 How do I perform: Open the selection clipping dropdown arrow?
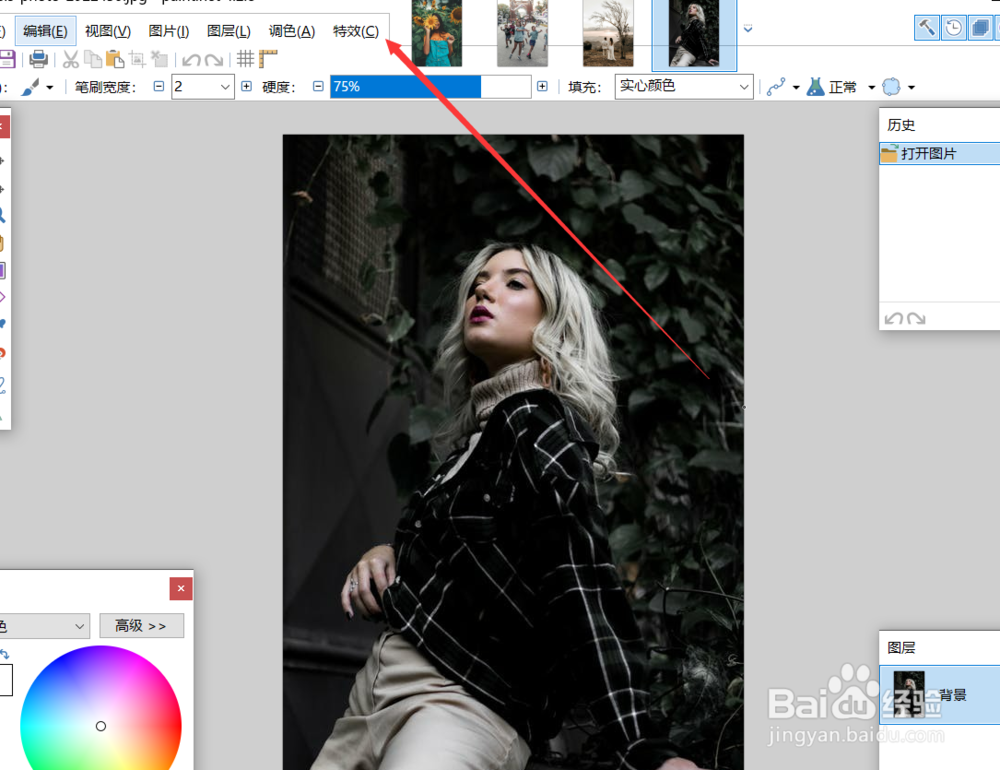tap(911, 87)
